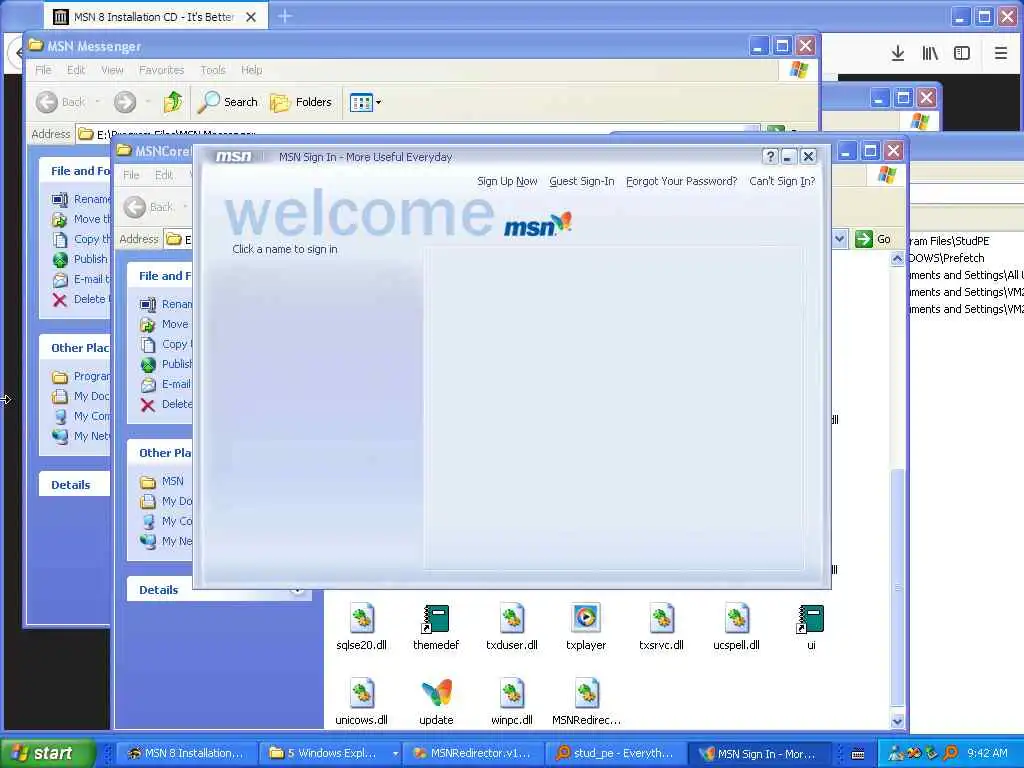Click the Everything search tray icon

950,754
